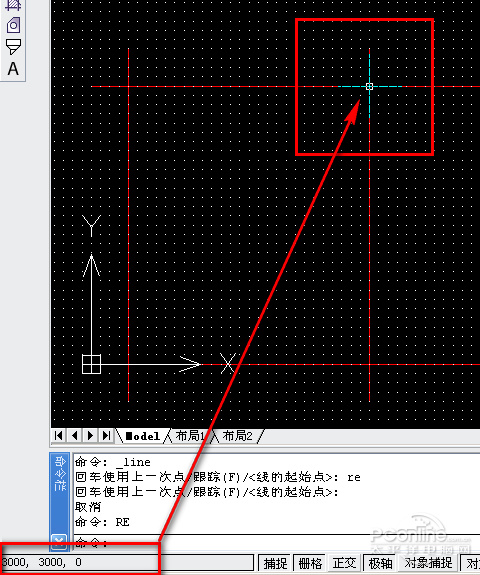Click the 命令: command input line
480x575 pixels.
(277, 543)
